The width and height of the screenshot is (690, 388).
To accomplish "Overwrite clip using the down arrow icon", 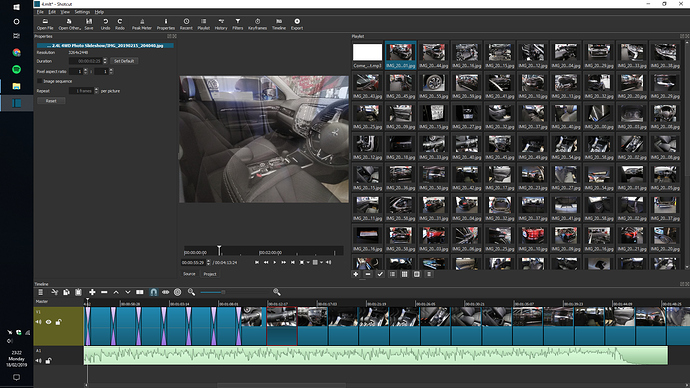I will pyautogui.click(x=128, y=292).
